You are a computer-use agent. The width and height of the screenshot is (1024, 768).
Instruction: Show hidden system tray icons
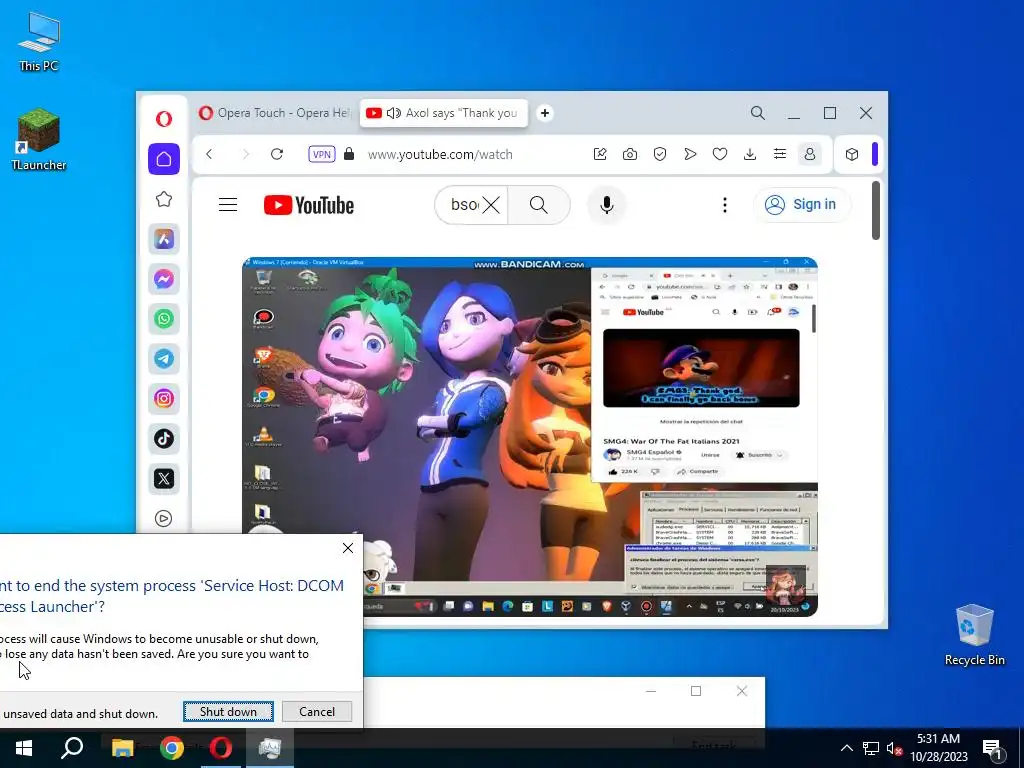tap(846, 748)
